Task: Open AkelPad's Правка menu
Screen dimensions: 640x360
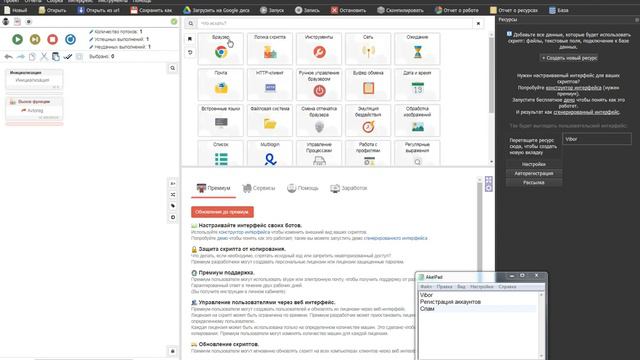Action: (x=444, y=287)
